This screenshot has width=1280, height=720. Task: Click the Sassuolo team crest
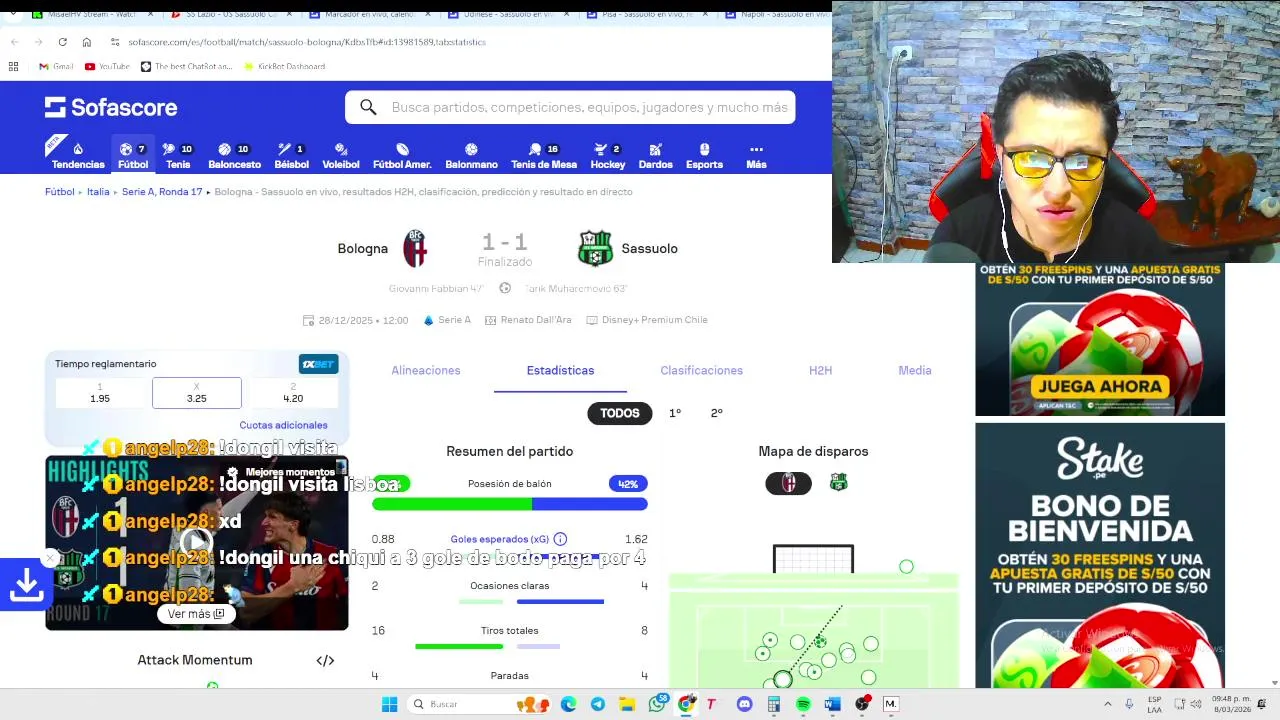point(595,248)
